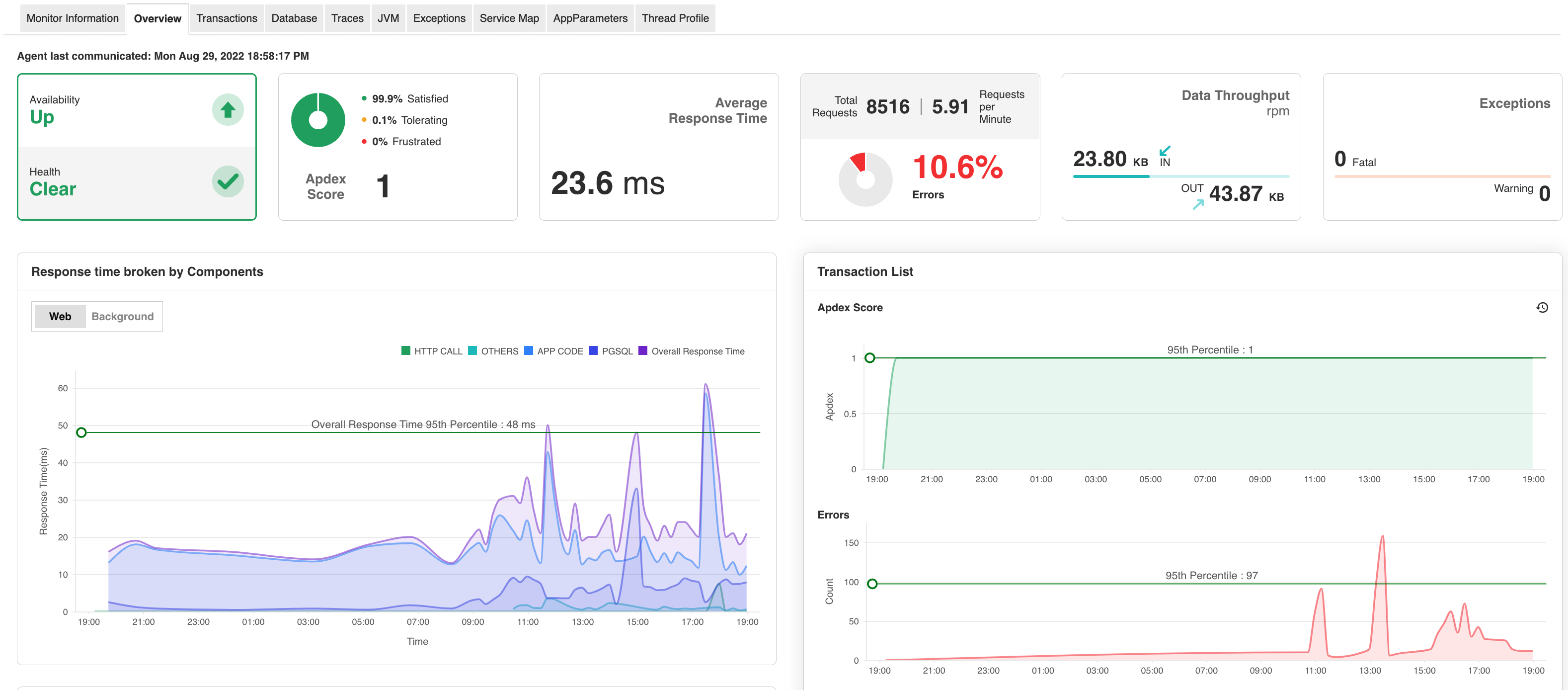
Task: Click the data throughput OUT arrow icon
Action: (x=1198, y=205)
